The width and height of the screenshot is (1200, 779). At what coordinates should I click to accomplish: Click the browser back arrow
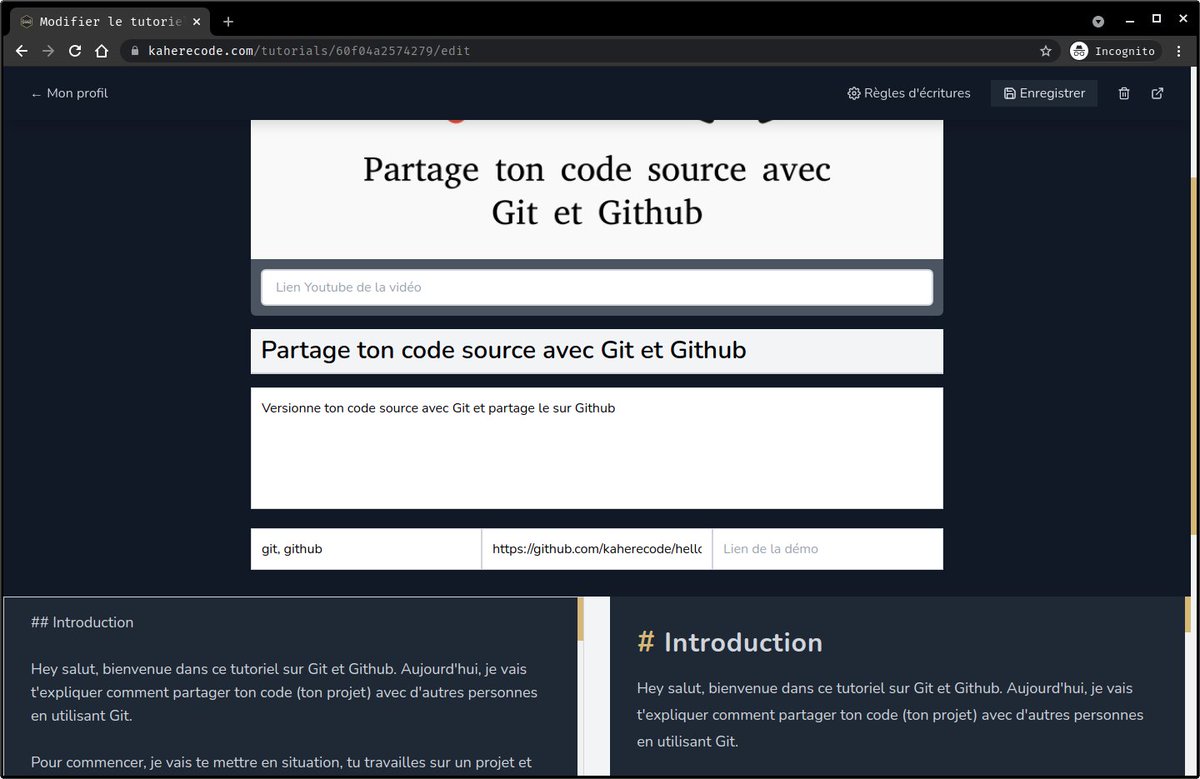point(22,51)
